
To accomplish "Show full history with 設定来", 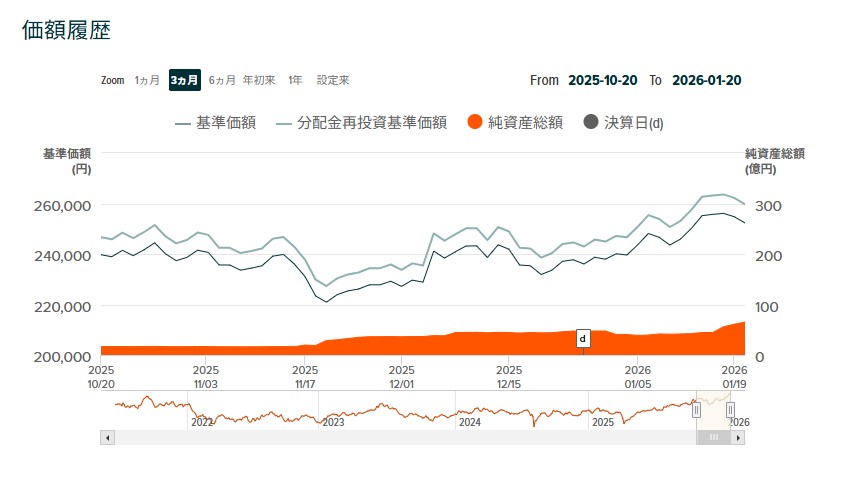I will pos(333,80).
